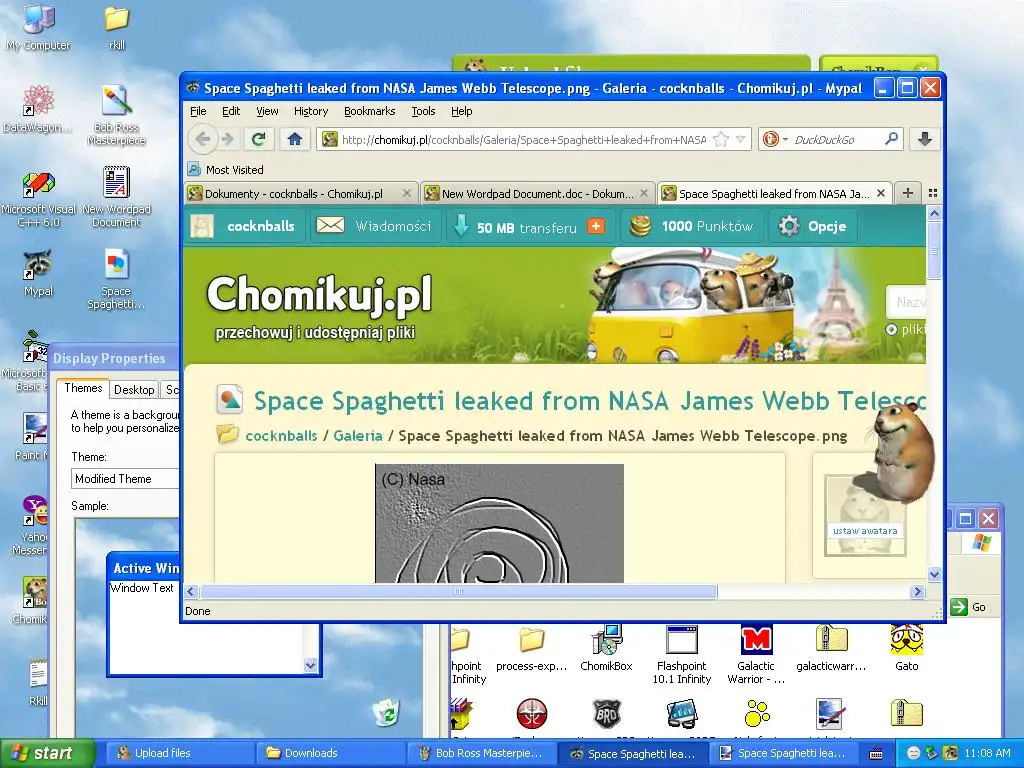The image size is (1024, 768).
Task: Open the Gato icon in folder
Action: point(906,648)
